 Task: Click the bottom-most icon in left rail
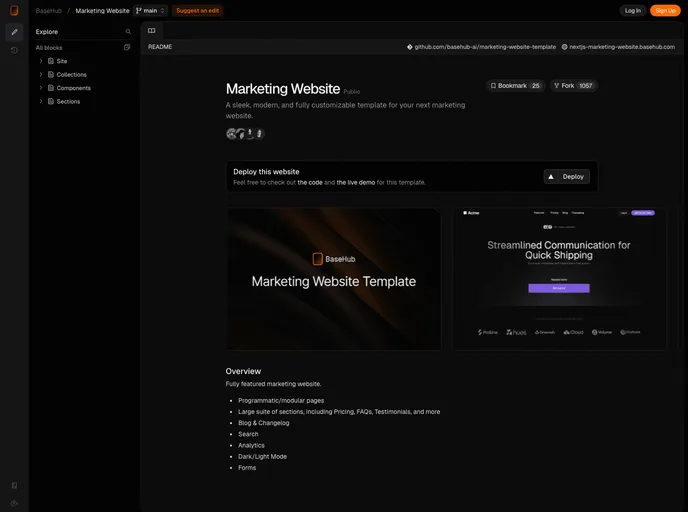click(14, 503)
